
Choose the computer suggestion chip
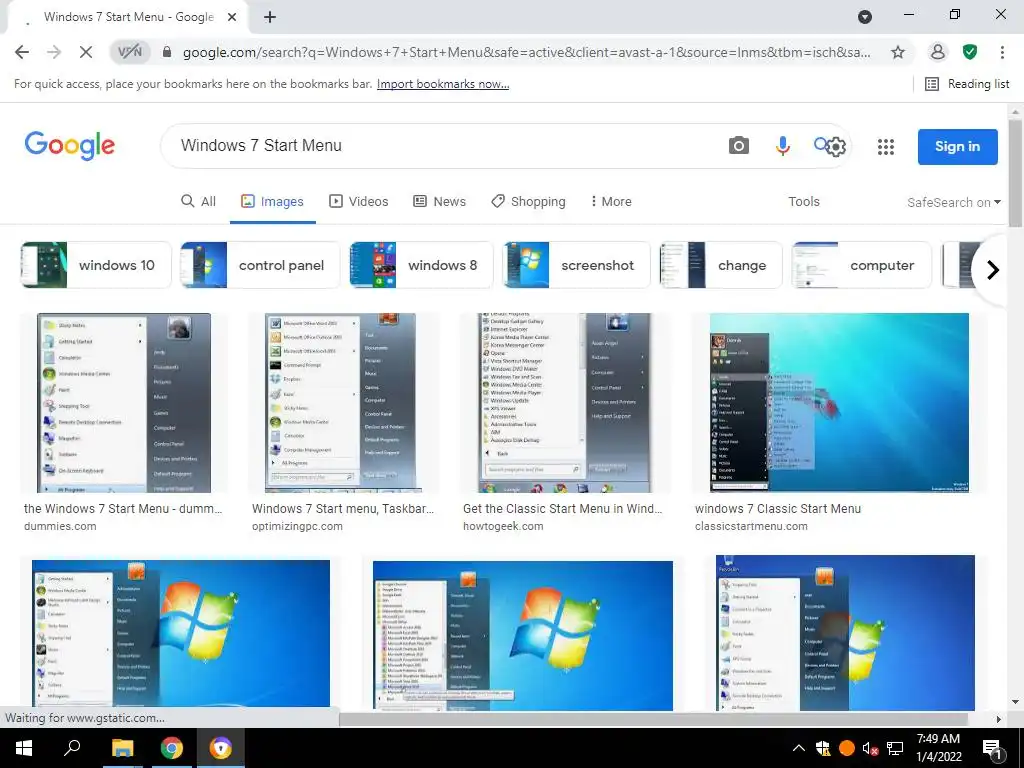pos(861,265)
